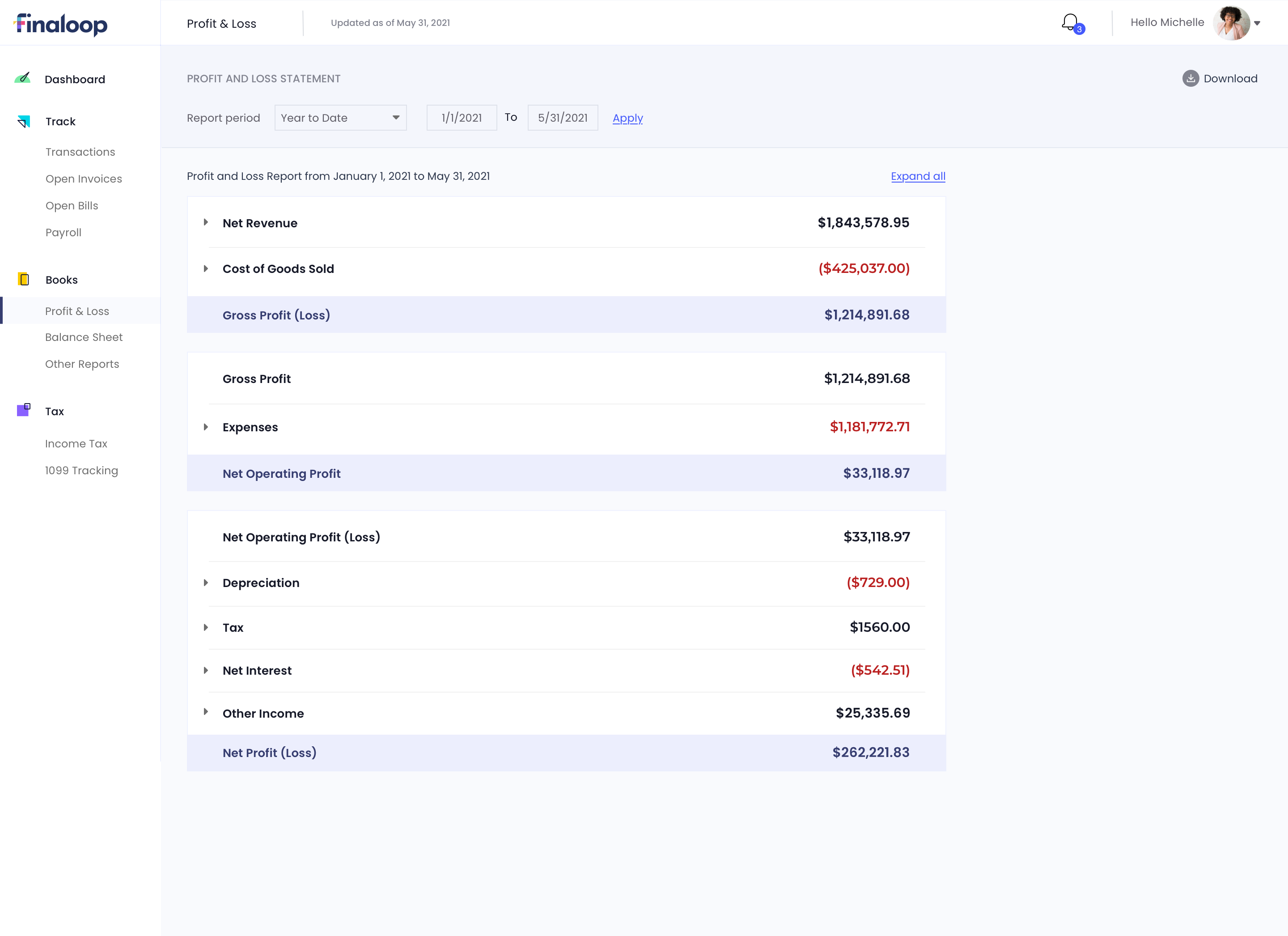Click the end date field 5/31/2021
1288x936 pixels.
pos(562,118)
